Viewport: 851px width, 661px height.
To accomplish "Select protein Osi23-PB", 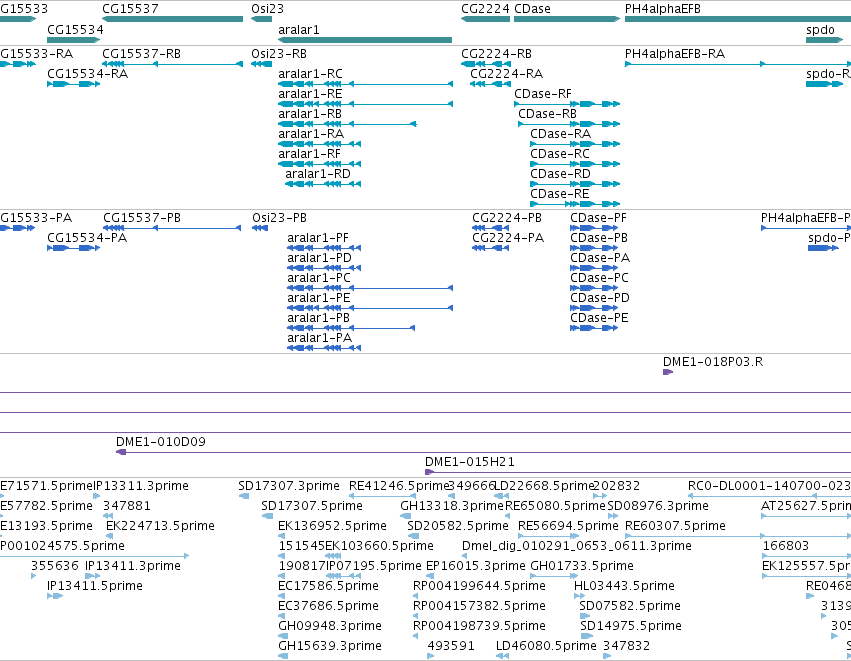I will (260, 228).
